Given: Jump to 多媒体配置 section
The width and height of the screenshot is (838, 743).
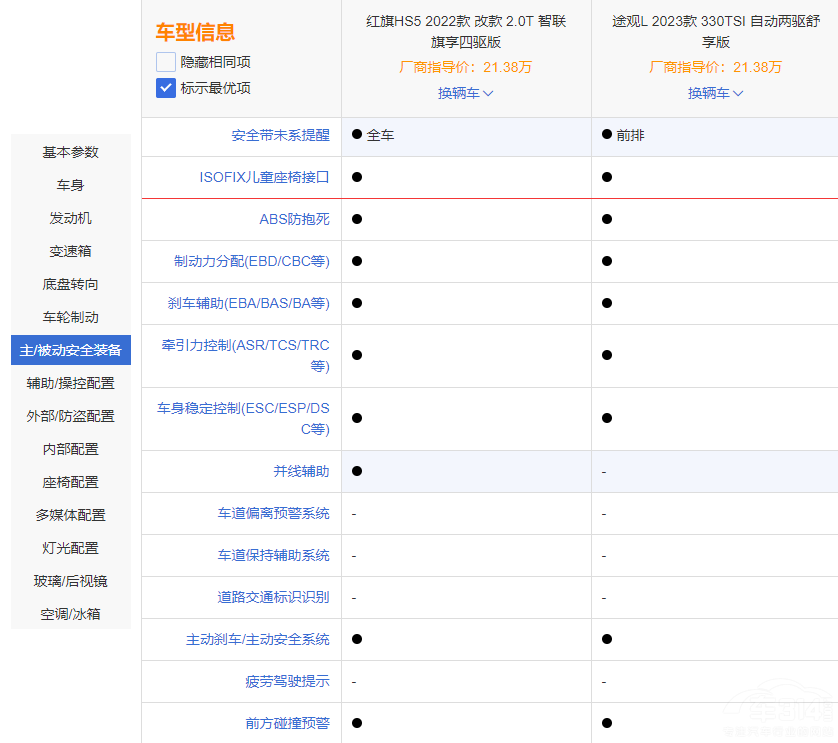Looking at the screenshot, I should pyautogui.click(x=71, y=515).
